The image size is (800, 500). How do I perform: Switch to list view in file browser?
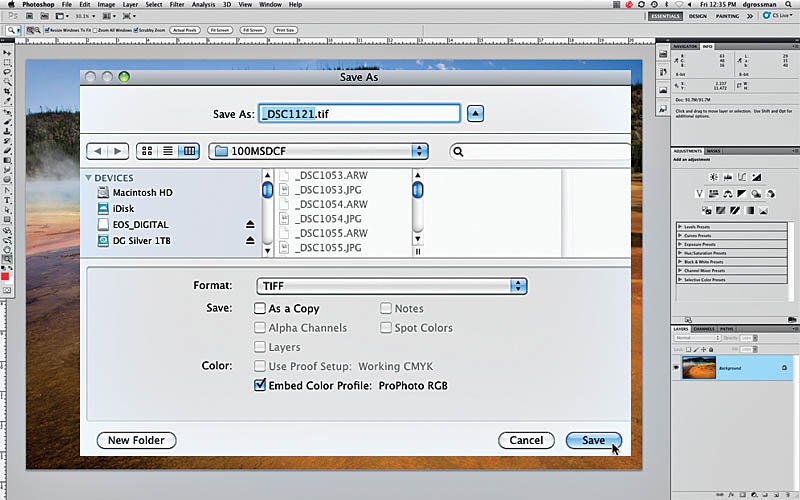click(x=168, y=151)
